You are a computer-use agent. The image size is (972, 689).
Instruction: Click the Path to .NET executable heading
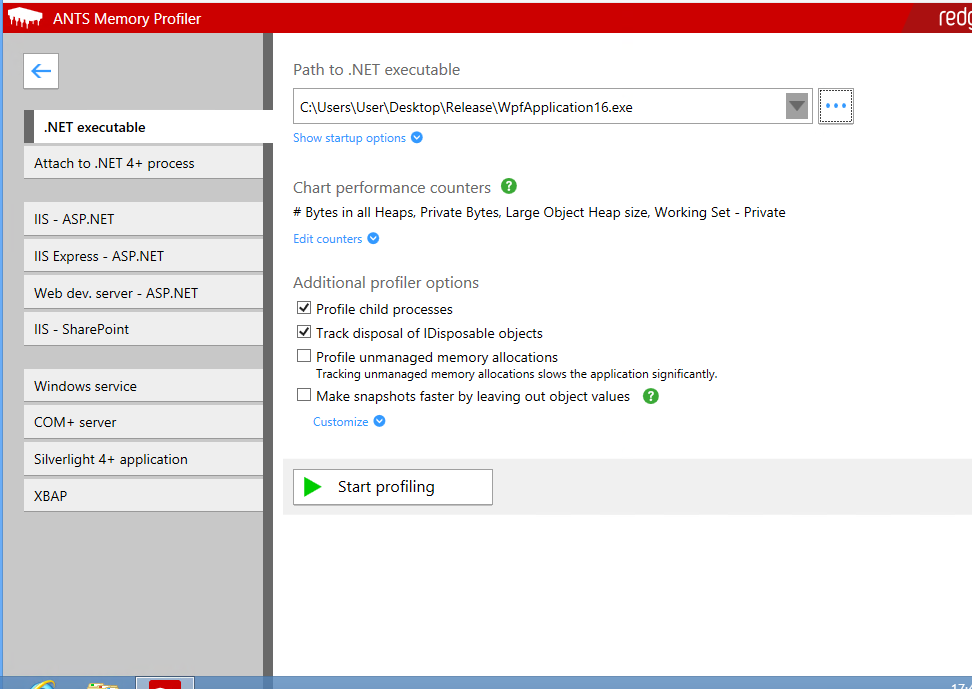click(376, 69)
